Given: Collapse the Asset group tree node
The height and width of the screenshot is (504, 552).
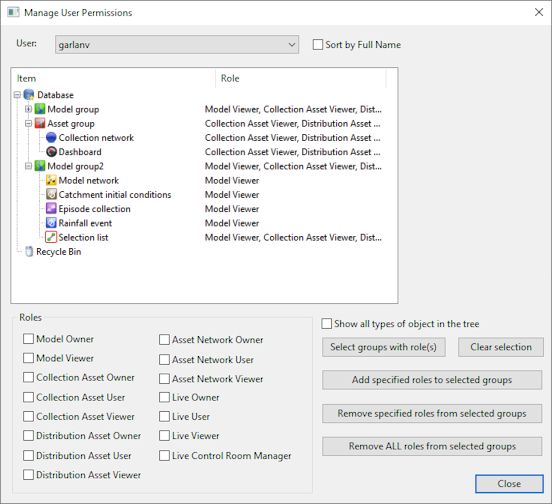Looking at the screenshot, I should pyautogui.click(x=29, y=124).
